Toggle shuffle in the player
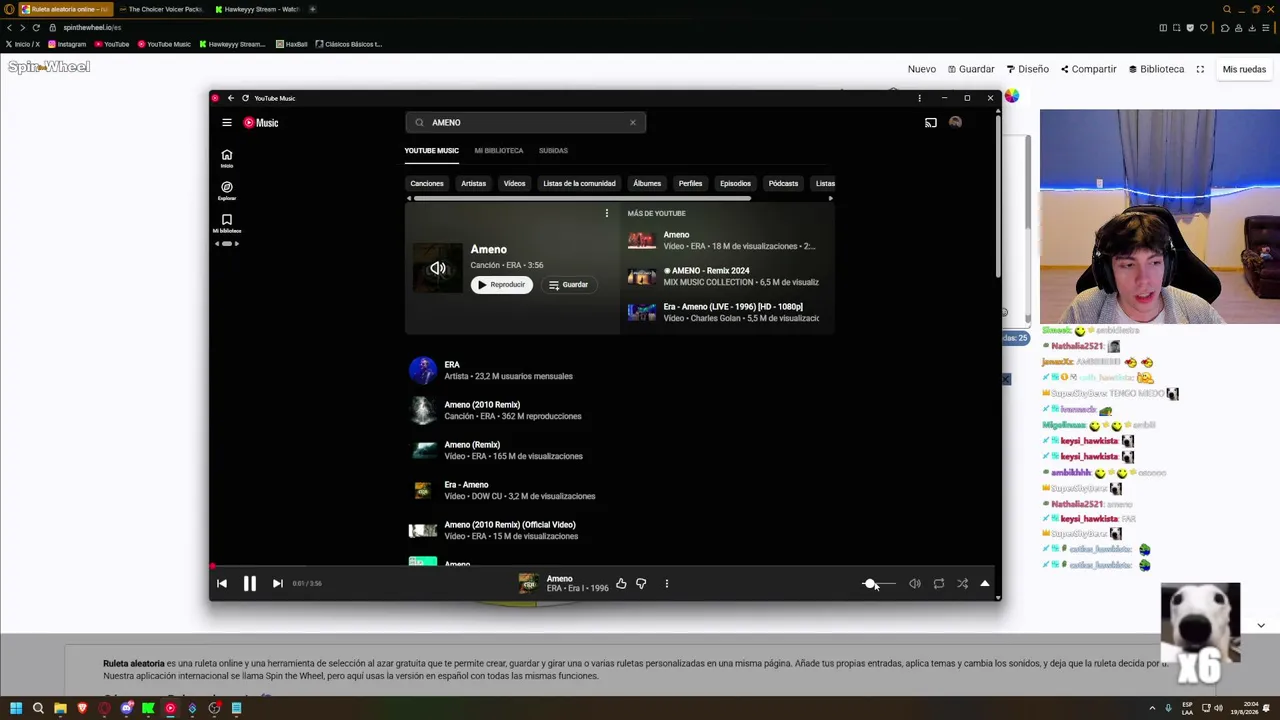Image resolution: width=1280 pixels, height=720 pixels. coord(962,584)
